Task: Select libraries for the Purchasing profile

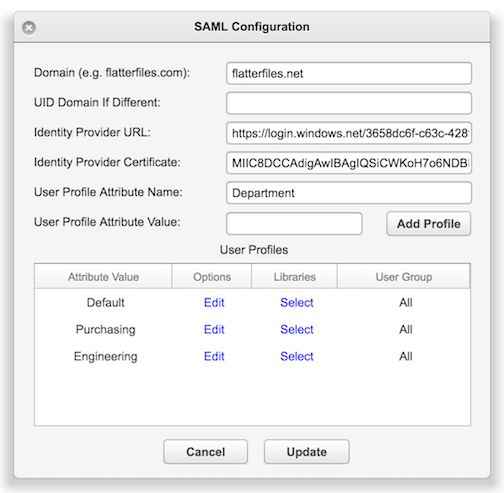Action: click(297, 329)
